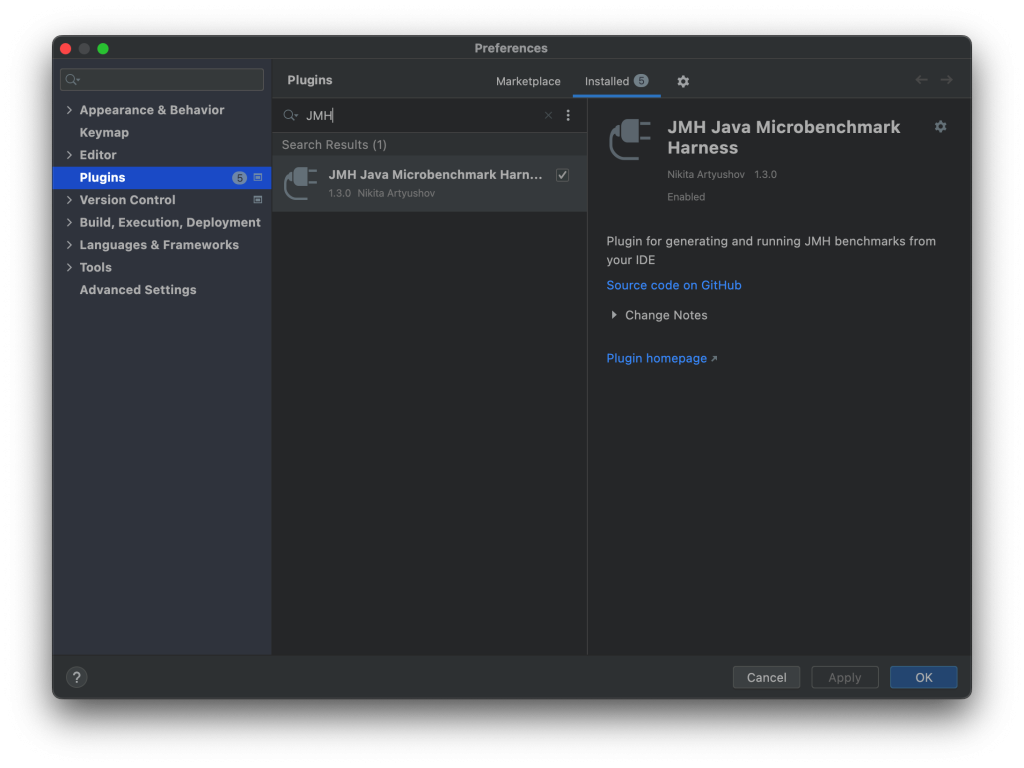Click the Enabled status label

coord(686,197)
